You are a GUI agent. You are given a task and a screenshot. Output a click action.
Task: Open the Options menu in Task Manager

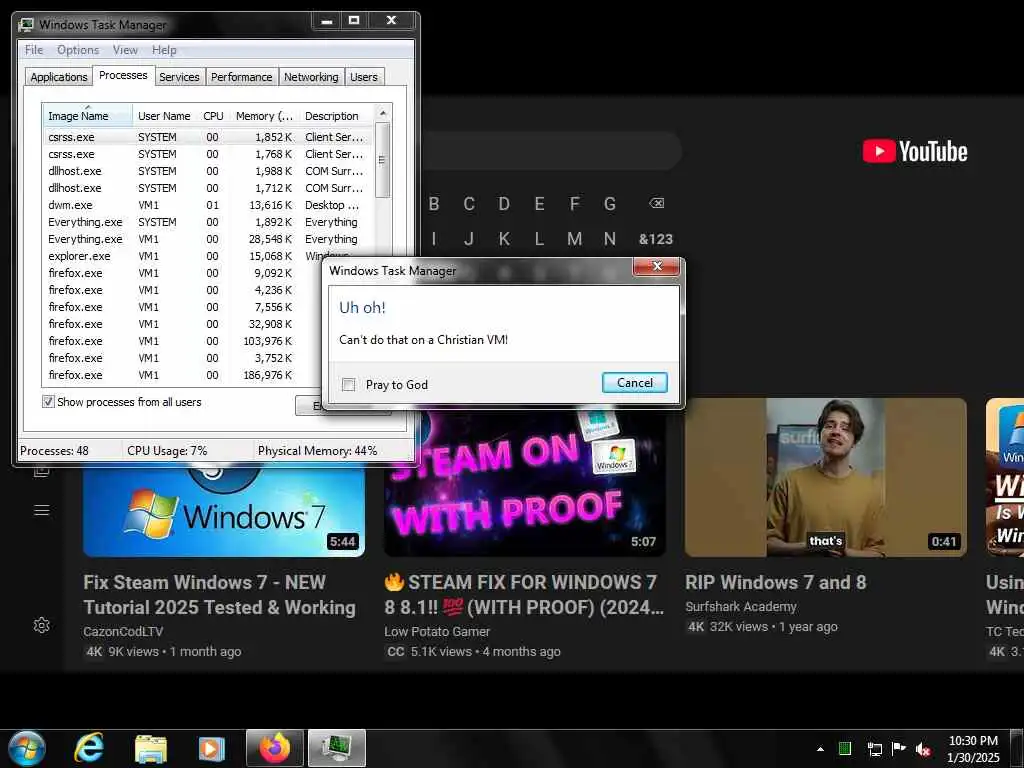point(78,50)
